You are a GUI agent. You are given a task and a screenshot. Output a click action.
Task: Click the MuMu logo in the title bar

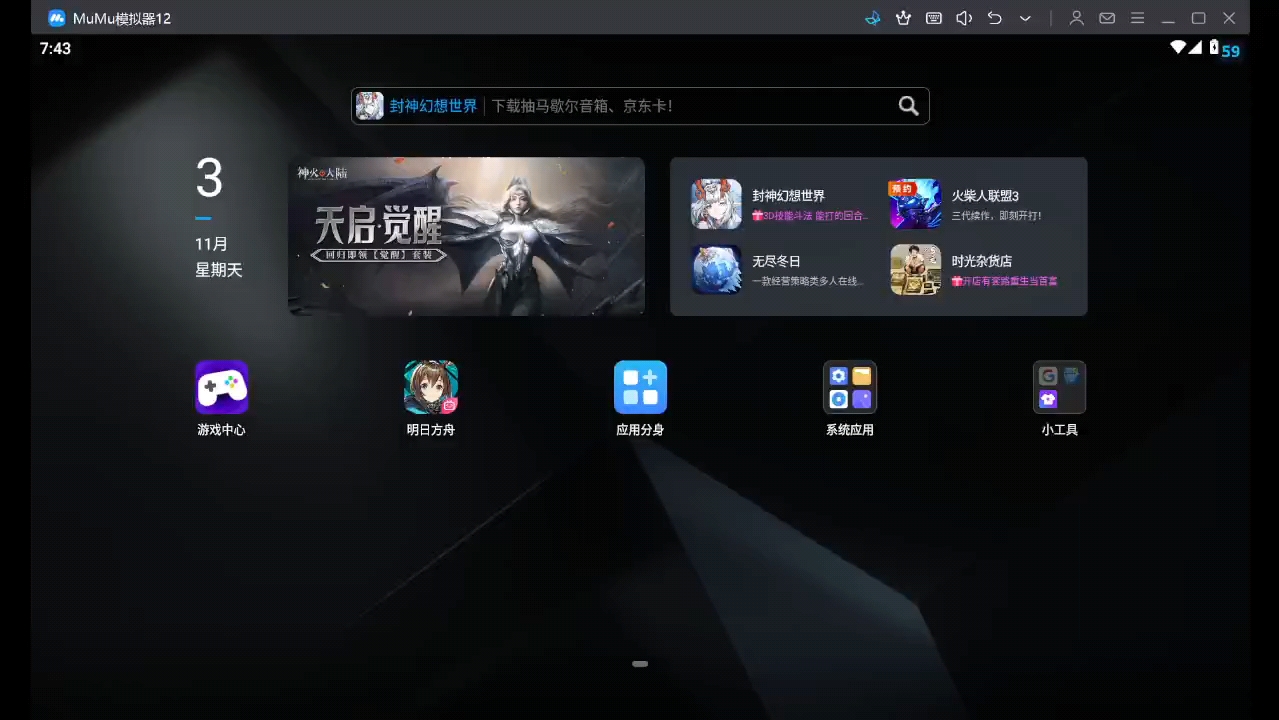tap(56, 18)
